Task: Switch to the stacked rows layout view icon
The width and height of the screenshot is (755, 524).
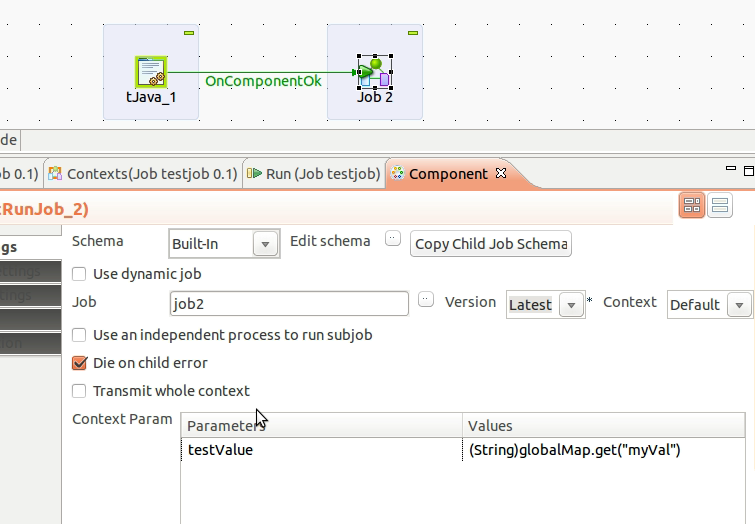Action: coord(719,206)
